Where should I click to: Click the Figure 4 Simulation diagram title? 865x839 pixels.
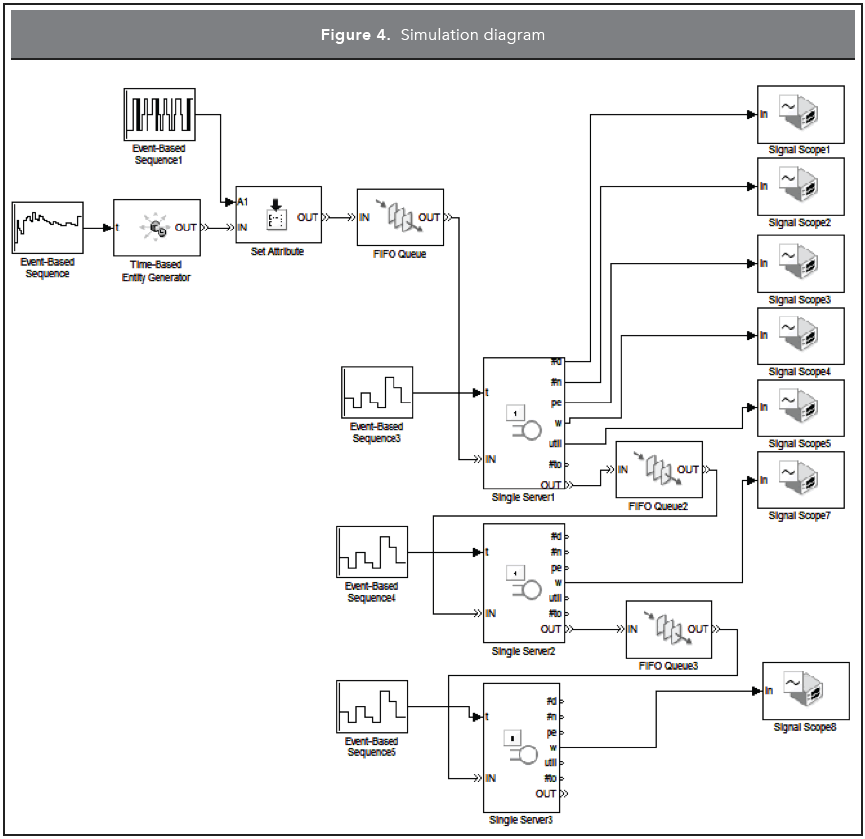click(x=432, y=35)
